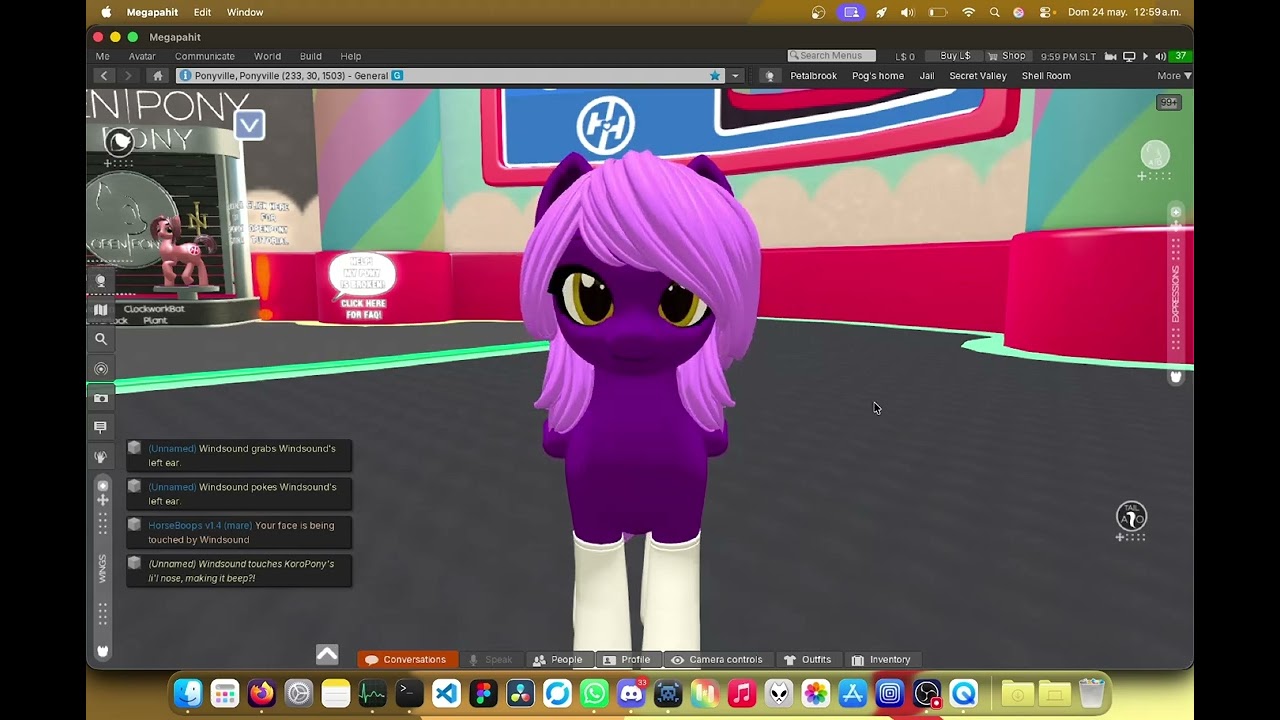Teleport to the Petalbrook favorite

pos(813,76)
